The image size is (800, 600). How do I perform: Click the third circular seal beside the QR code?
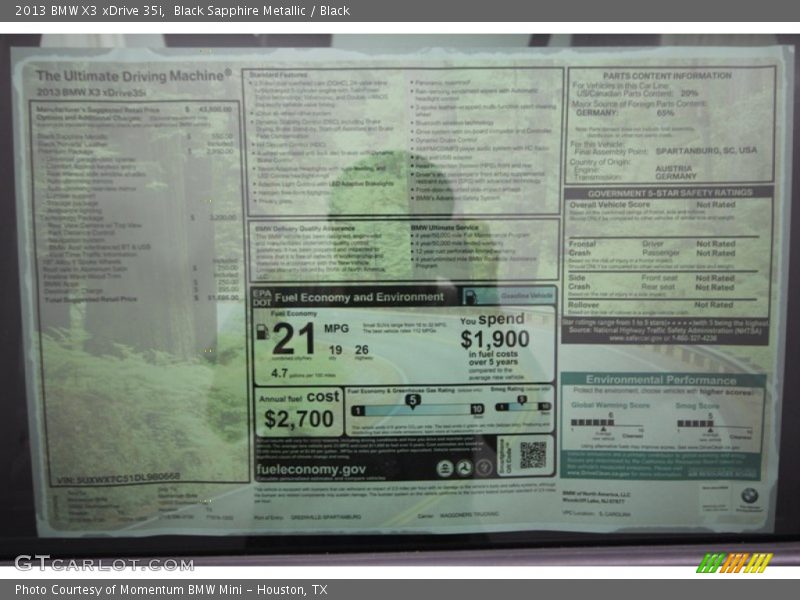click(x=484, y=467)
